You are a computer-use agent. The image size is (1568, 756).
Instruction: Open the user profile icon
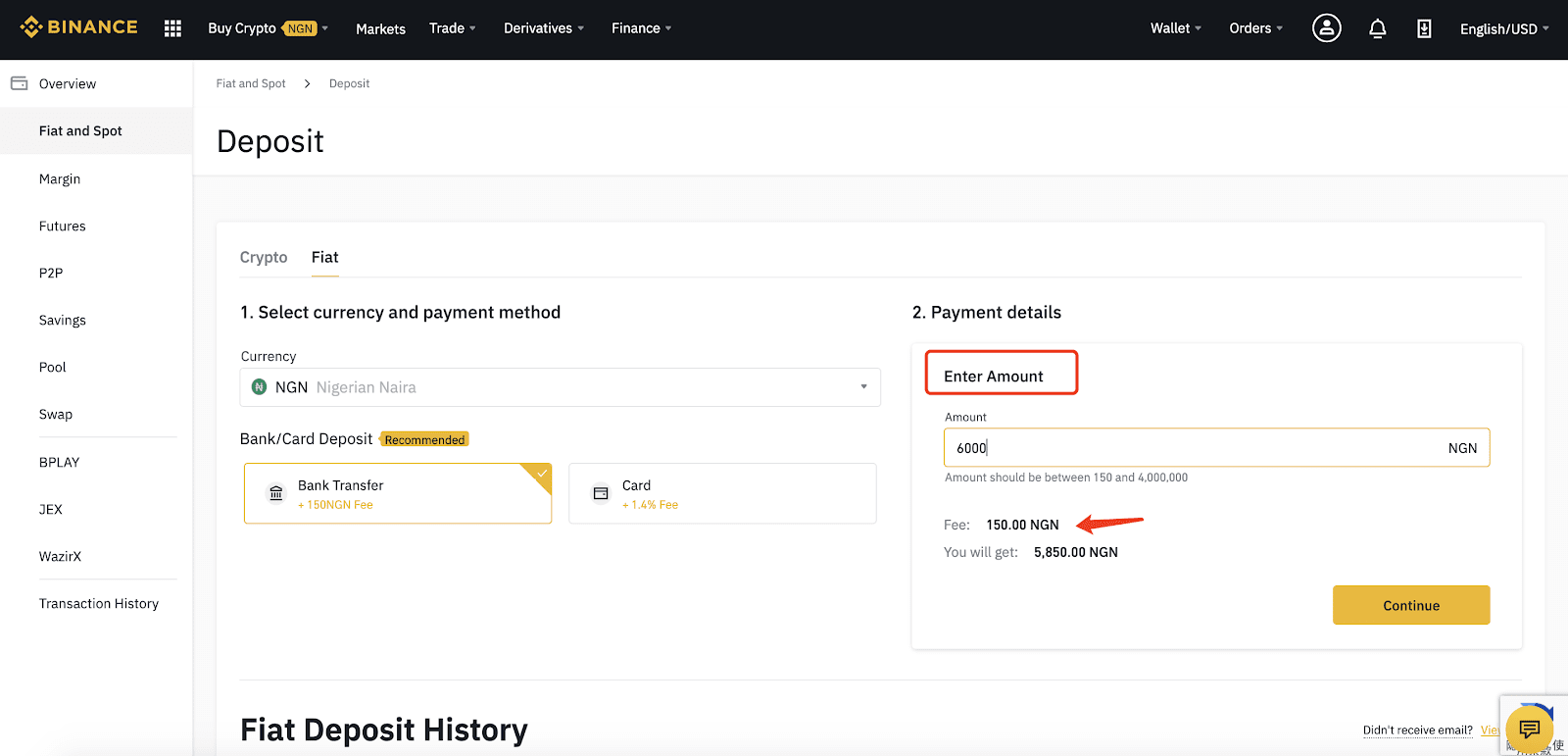[x=1326, y=28]
